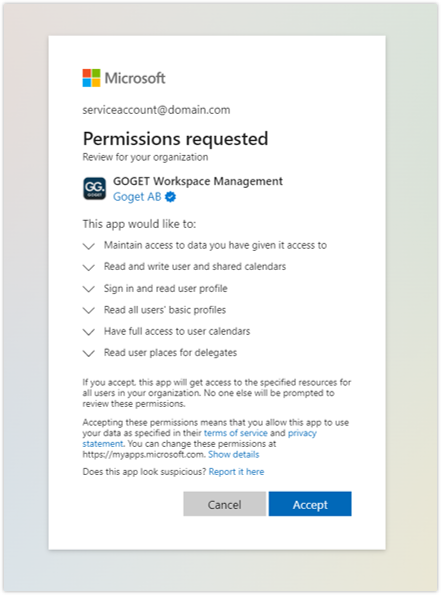Click the 'Permissions requested' heading
The height and width of the screenshot is (595, 441).
pyautogui.click(x=175, y=139)
